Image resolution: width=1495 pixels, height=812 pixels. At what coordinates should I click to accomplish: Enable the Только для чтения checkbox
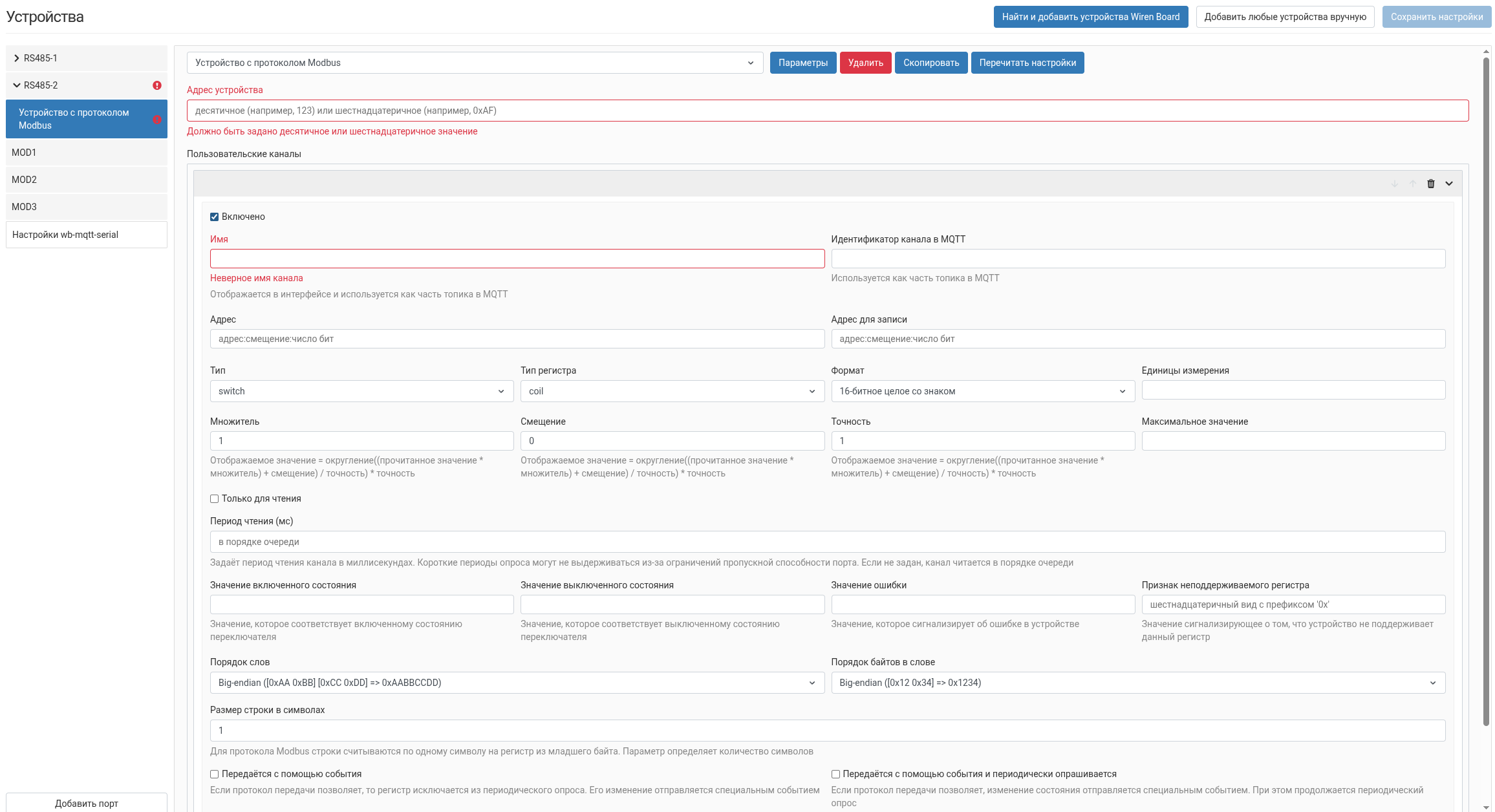pyautogui.click(x=215, y=498)
